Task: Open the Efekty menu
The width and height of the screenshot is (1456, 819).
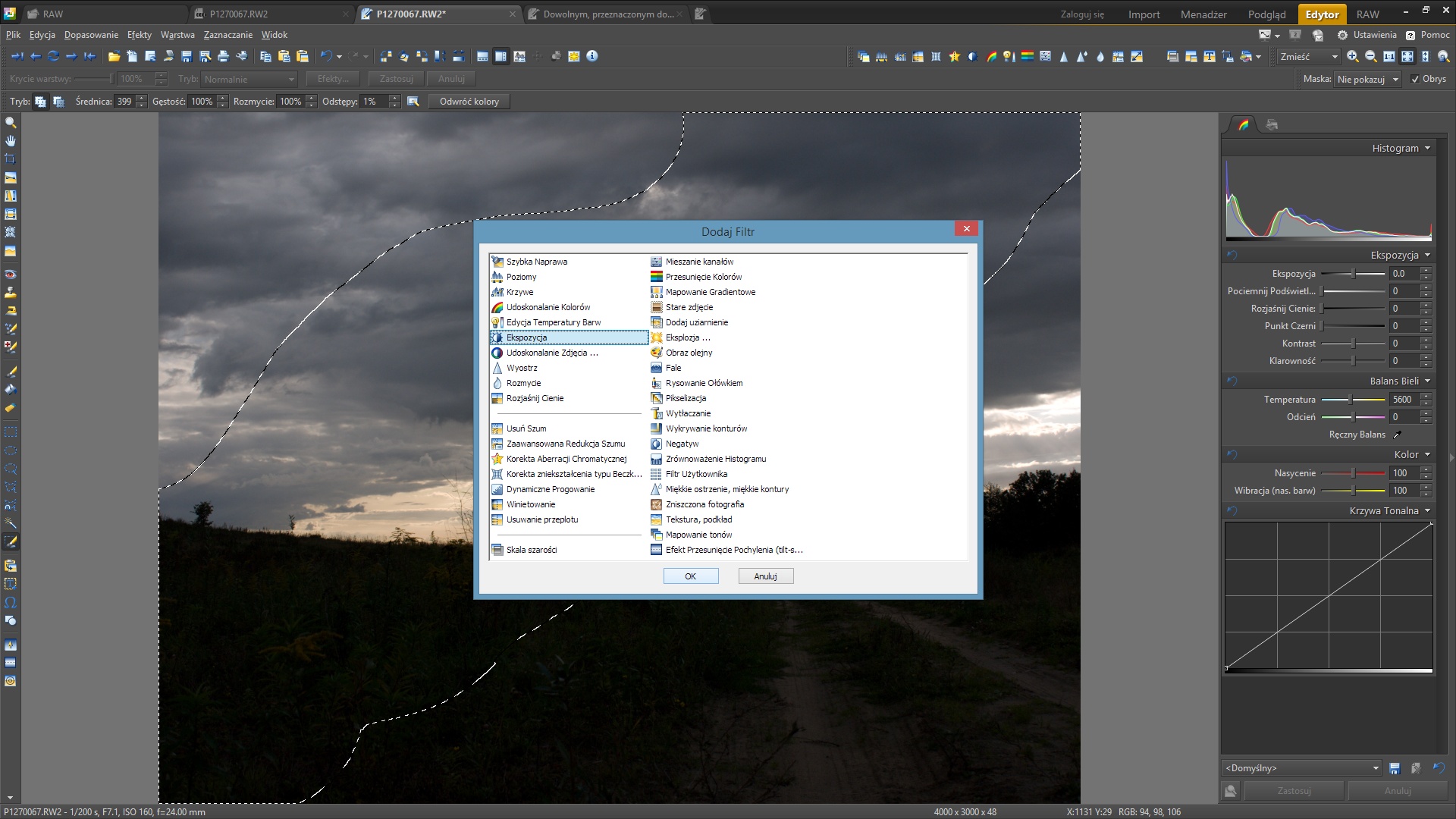Action: click(x=140, y=35)
